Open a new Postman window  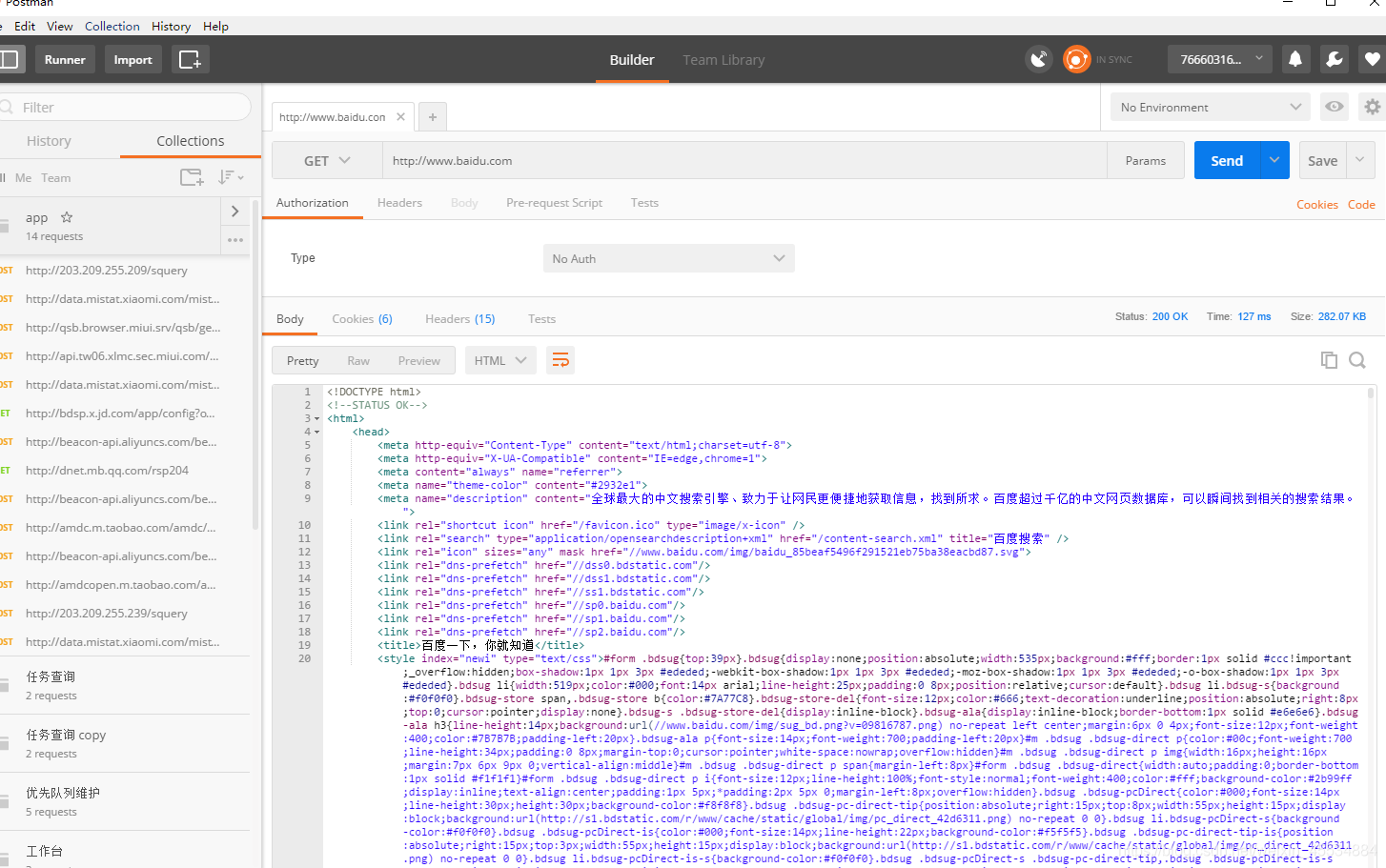click(190, 59)
